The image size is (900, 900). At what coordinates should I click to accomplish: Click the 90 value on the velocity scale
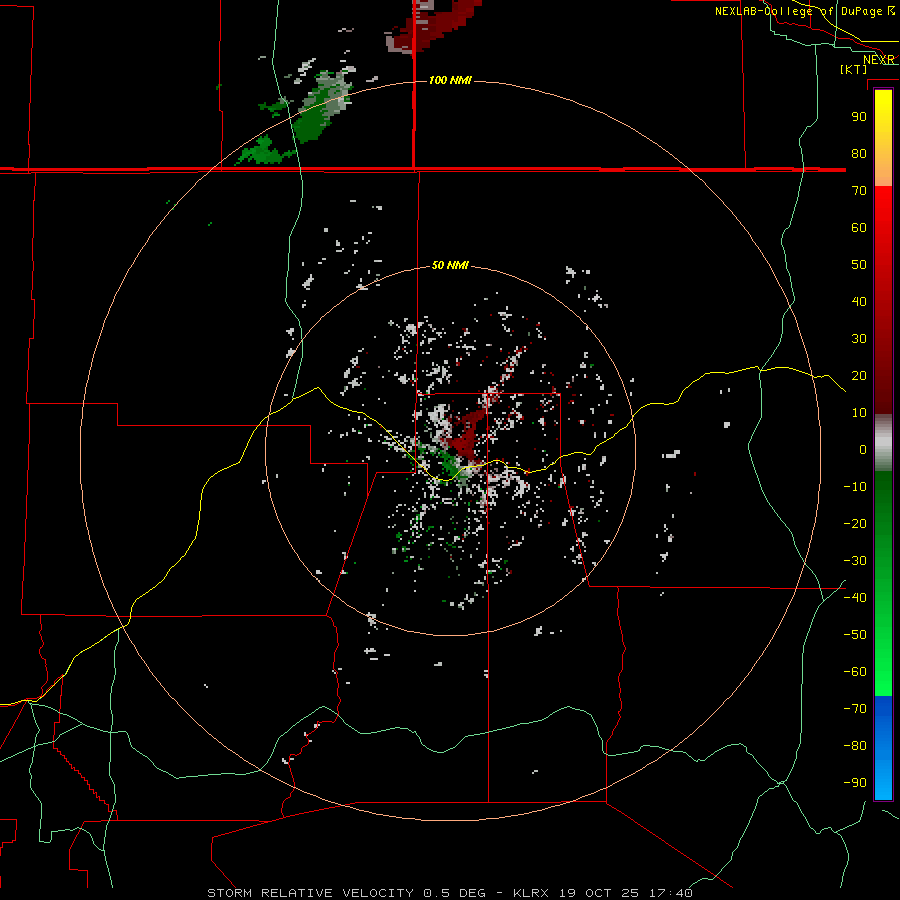pyautogui.click(x=859, y=117)
